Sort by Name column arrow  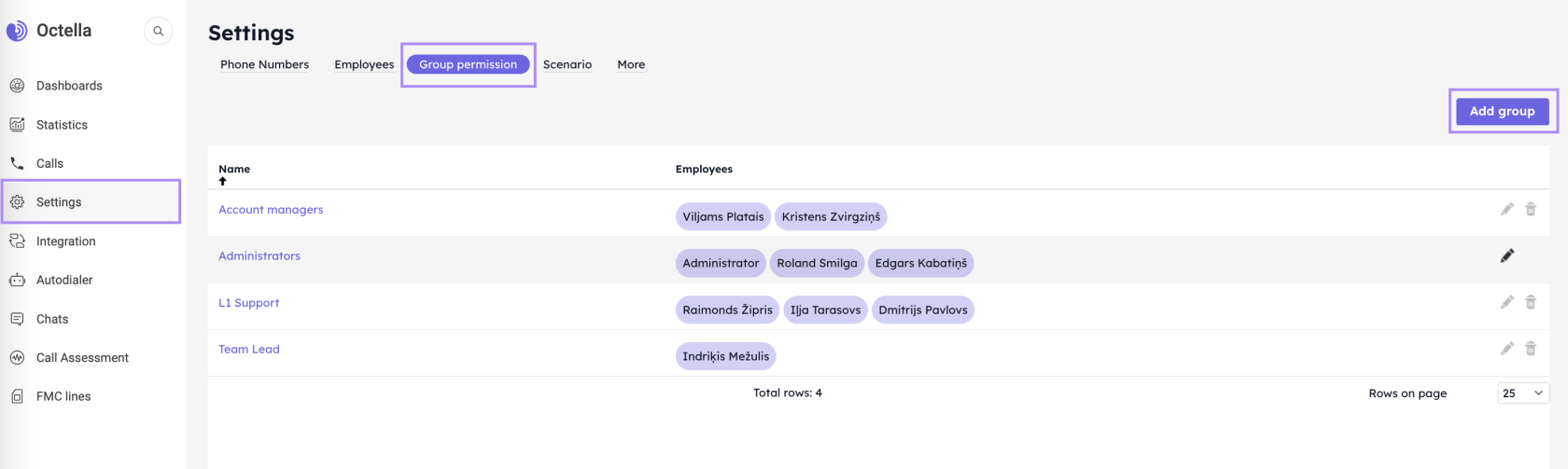(x=223, y=182)
